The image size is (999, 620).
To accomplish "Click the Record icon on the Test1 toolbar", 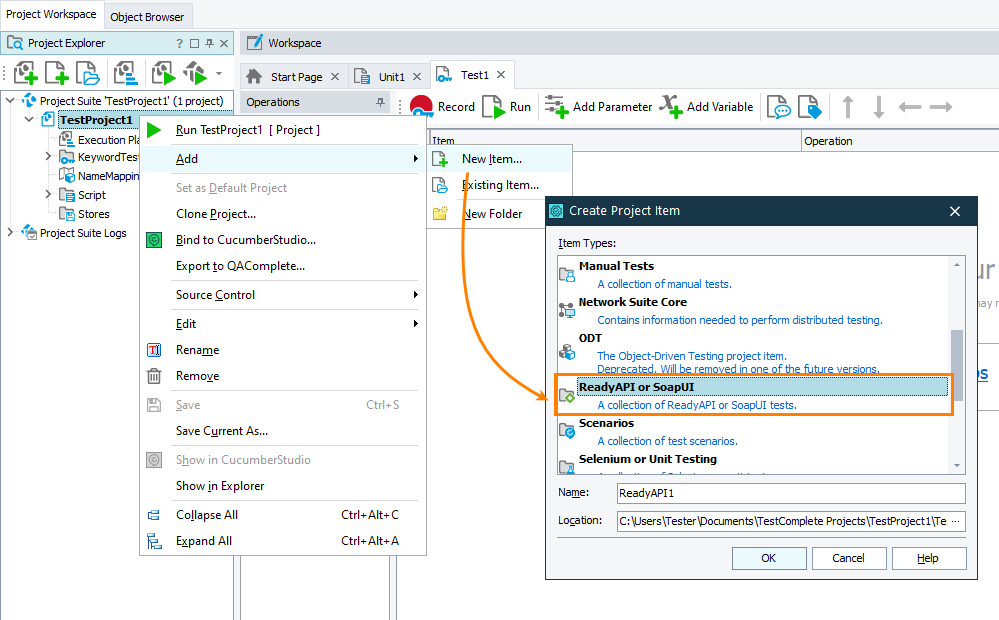I will click(421, 106).
